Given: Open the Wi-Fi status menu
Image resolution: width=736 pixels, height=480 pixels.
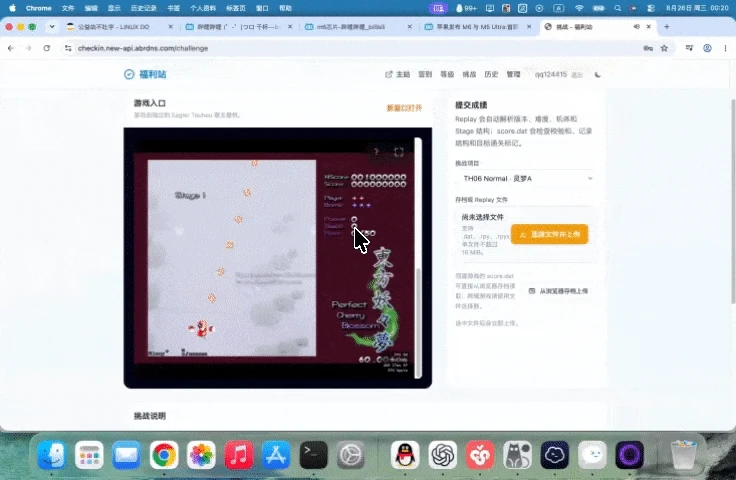Looking at the screenshot, I should (579, 8).
